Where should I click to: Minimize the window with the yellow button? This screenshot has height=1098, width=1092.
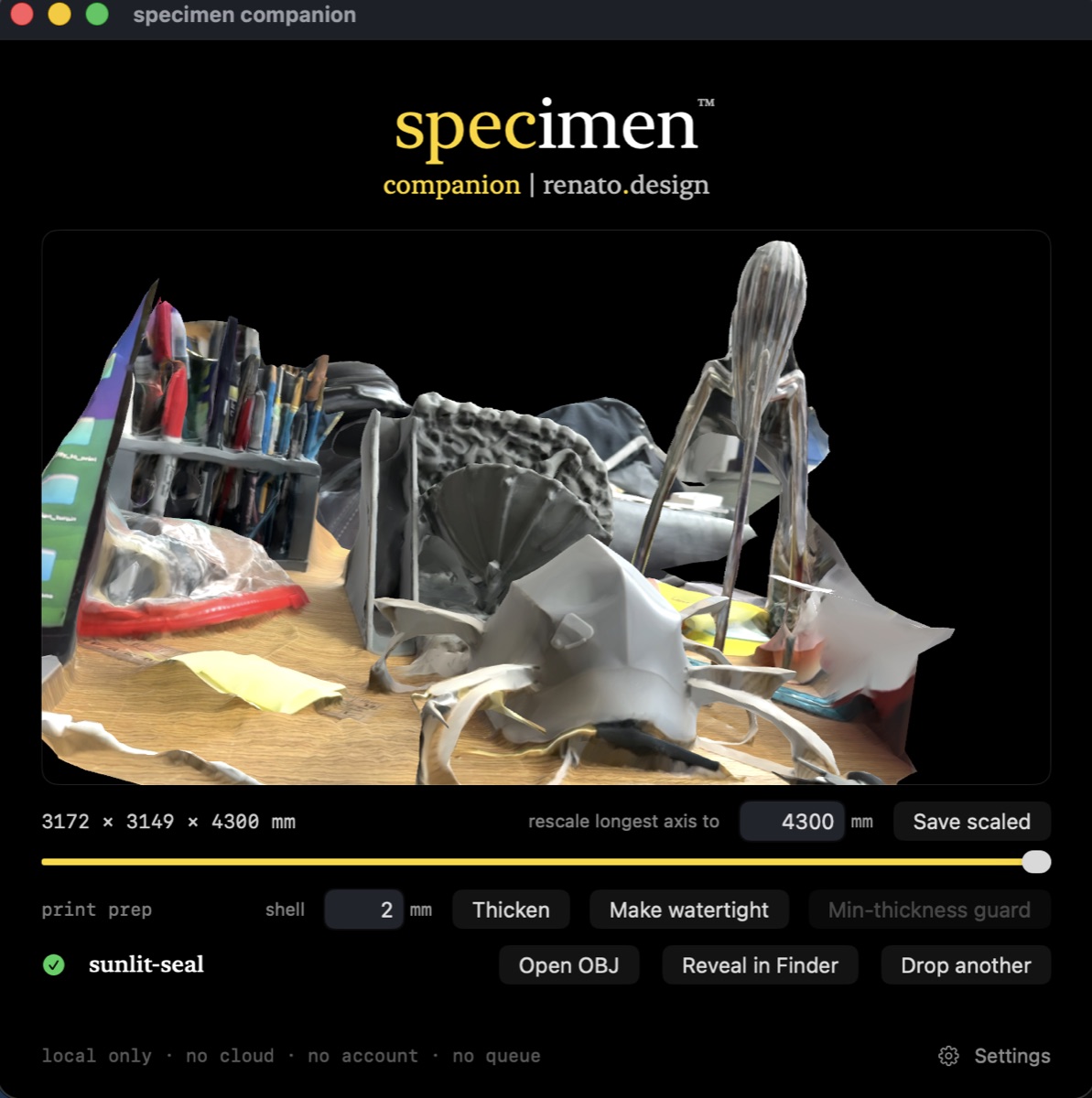coord(59,15)
